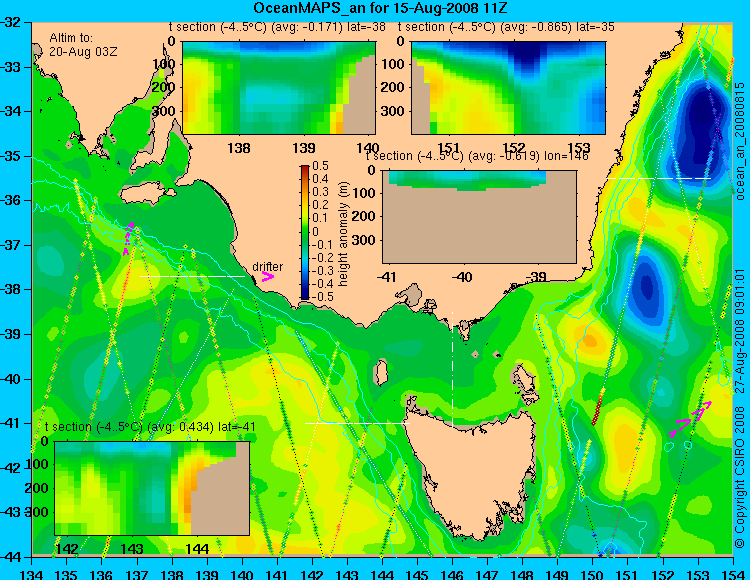This screenshot has width=750, height=580.
Task: Click the 'height anomaly (m)' label
Action: (342, 234)
